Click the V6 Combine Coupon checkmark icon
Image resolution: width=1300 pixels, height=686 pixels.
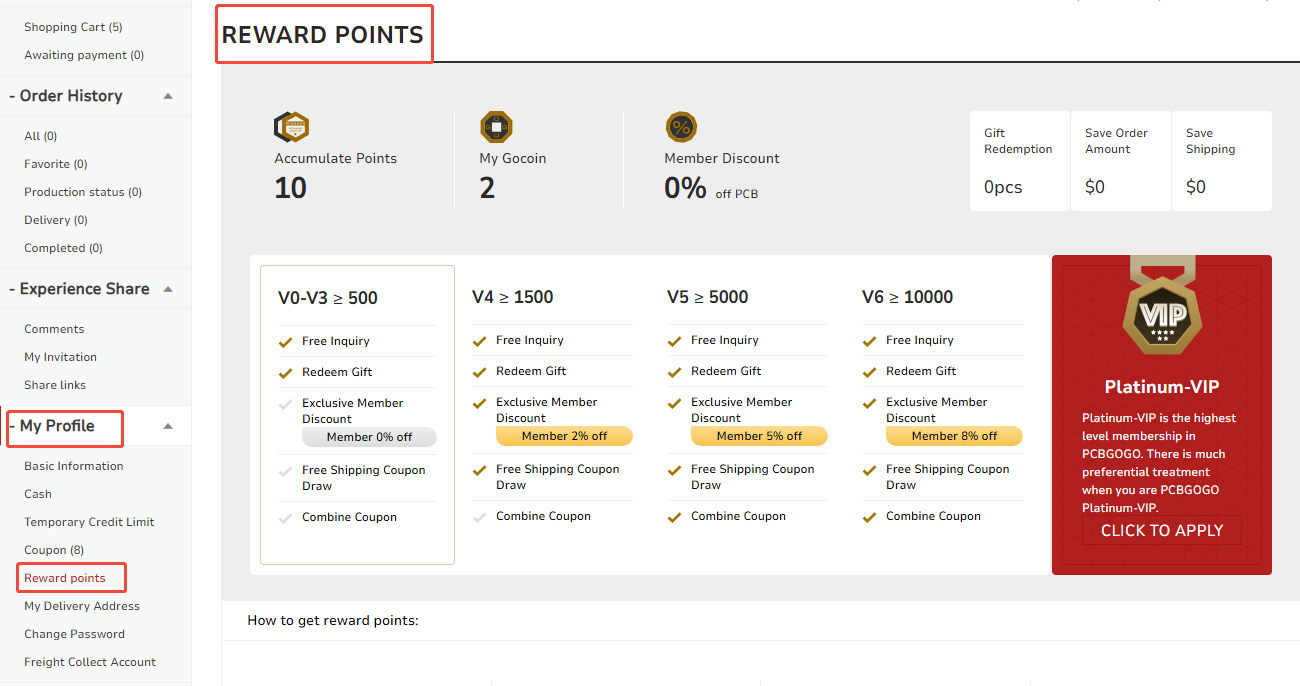tap(869, 517)
